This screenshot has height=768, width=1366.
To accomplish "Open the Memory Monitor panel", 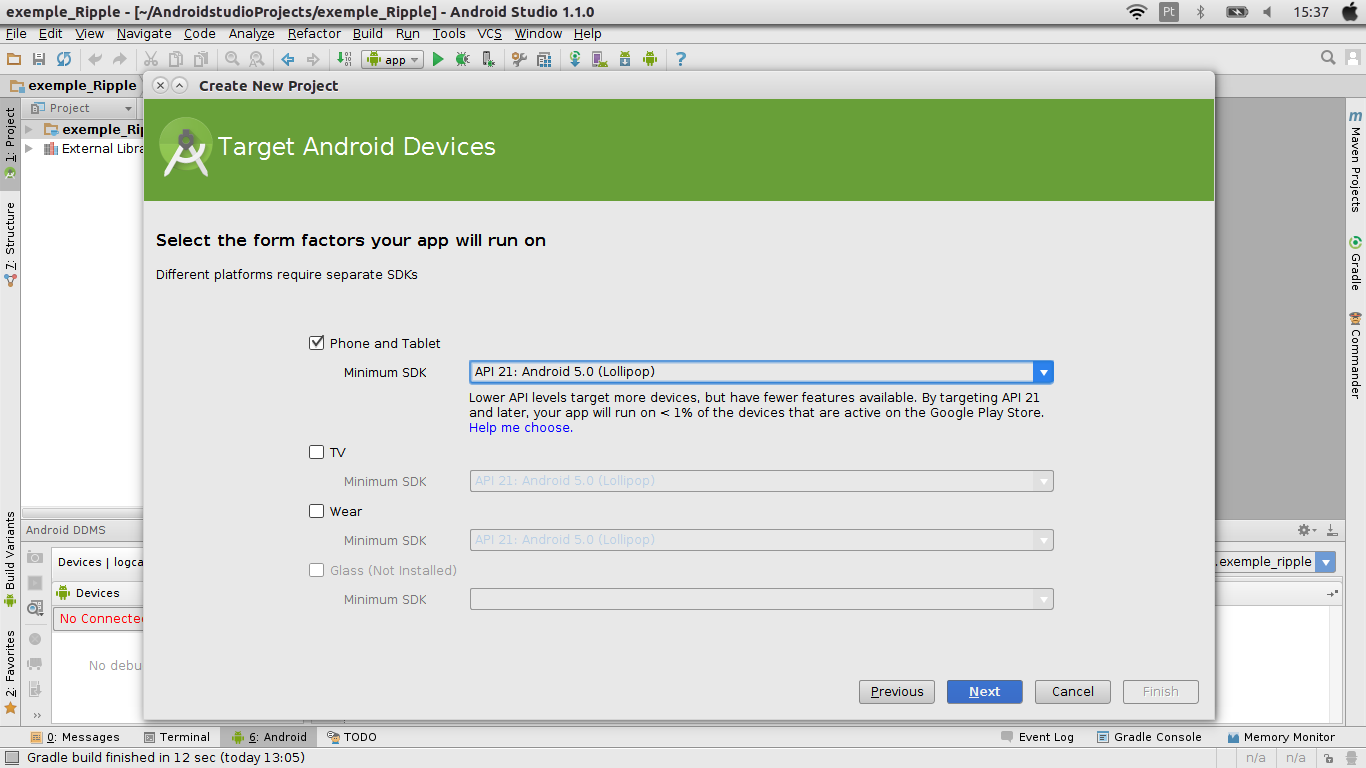I will click(x=1281, y=737).
